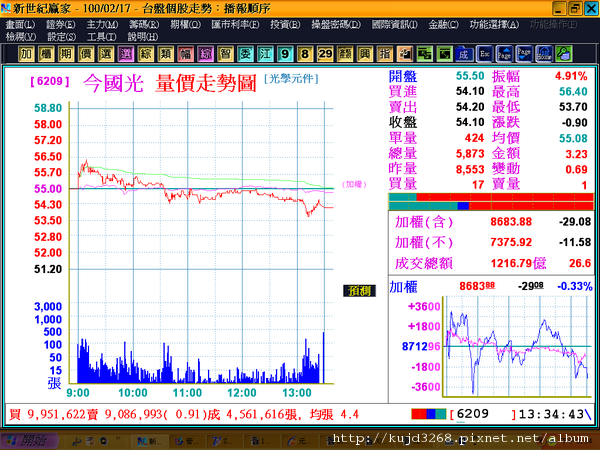Click the 6209 stock code input field

(484, 414)
